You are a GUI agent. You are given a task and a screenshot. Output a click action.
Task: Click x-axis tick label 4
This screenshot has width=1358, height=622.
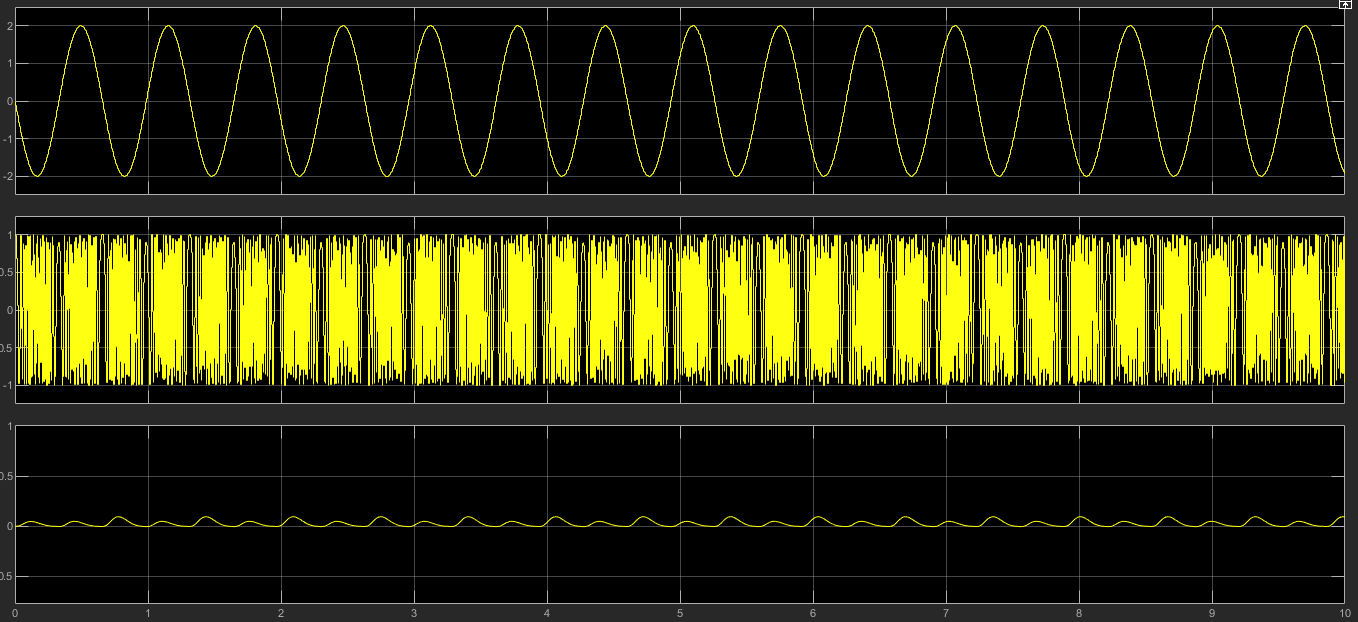pyautogui.click(x=547, y=612)
